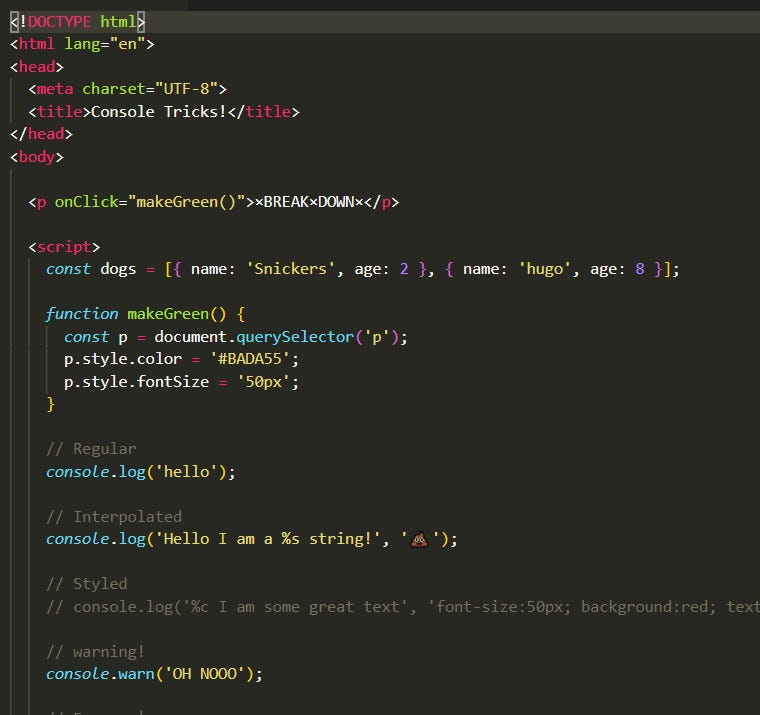The image size is (760, 715).
Task: Click the commented '%c I am some great text' line
Action: point(403,607)
